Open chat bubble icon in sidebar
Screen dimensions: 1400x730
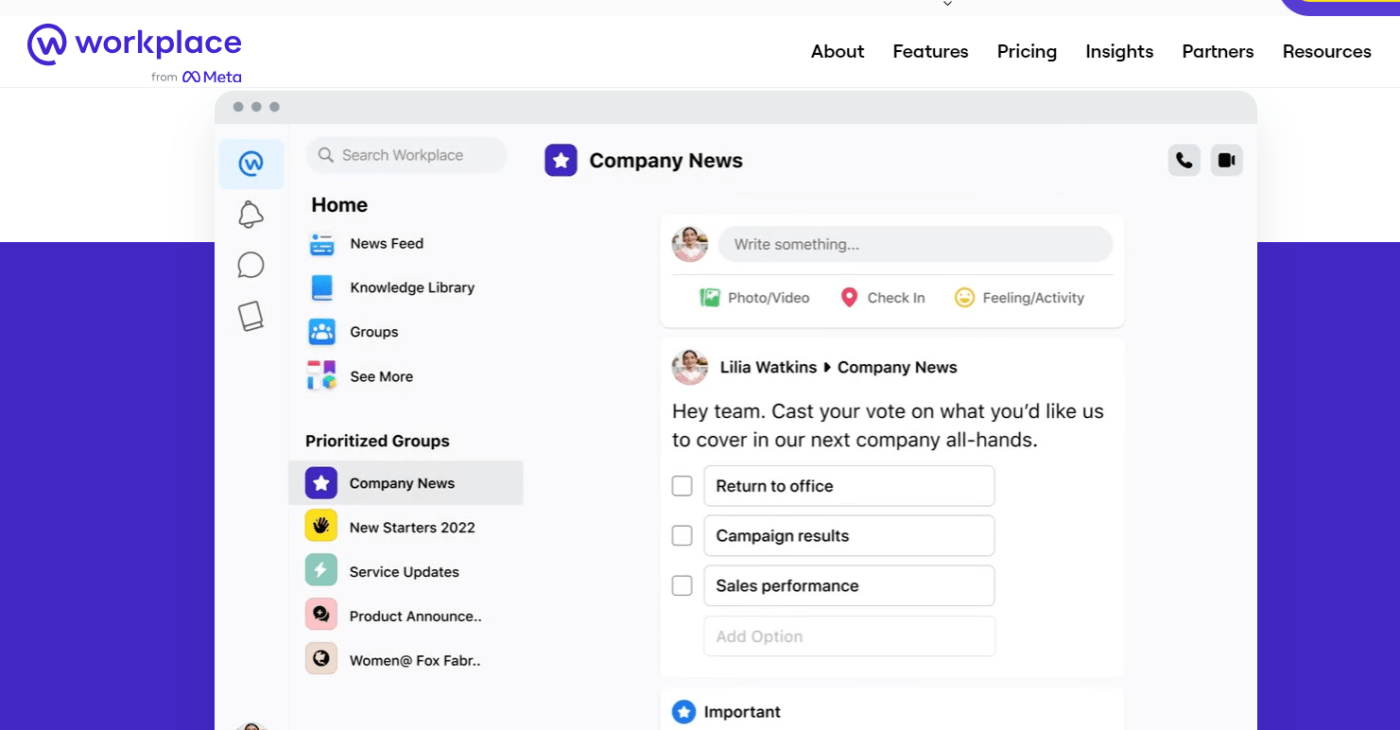pos(251,265)
